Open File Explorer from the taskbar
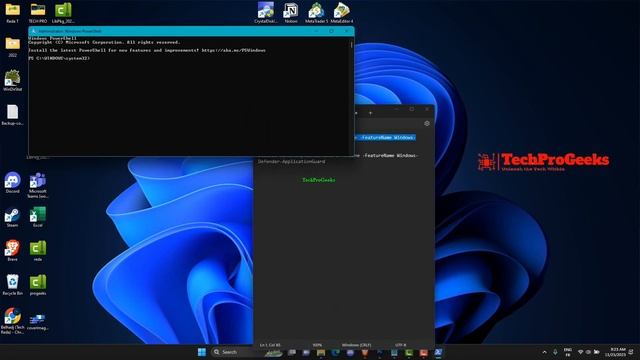This screenshot has width=640, height=360. point(321,352)
